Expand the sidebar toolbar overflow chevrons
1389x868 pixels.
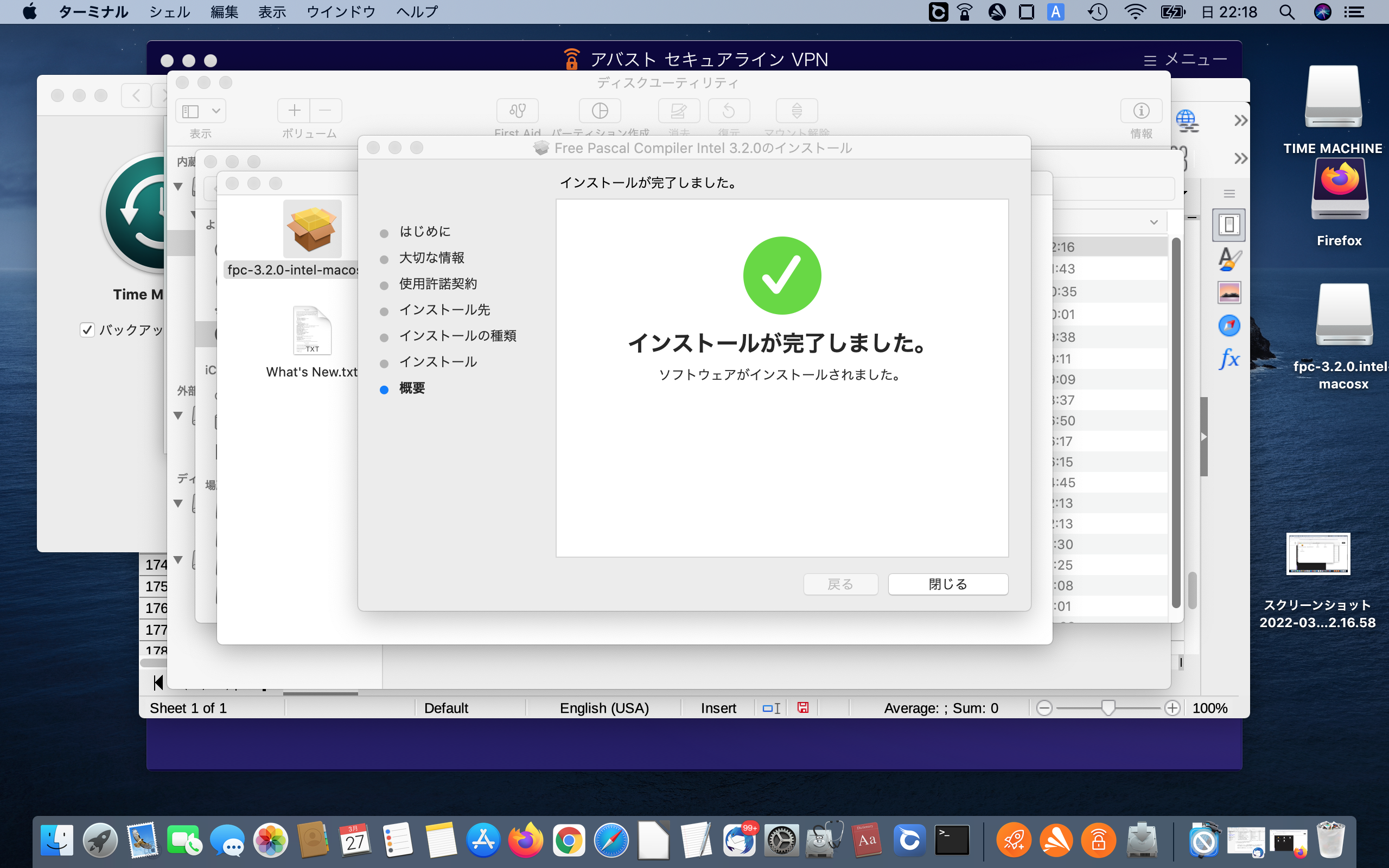(1240, 120)
